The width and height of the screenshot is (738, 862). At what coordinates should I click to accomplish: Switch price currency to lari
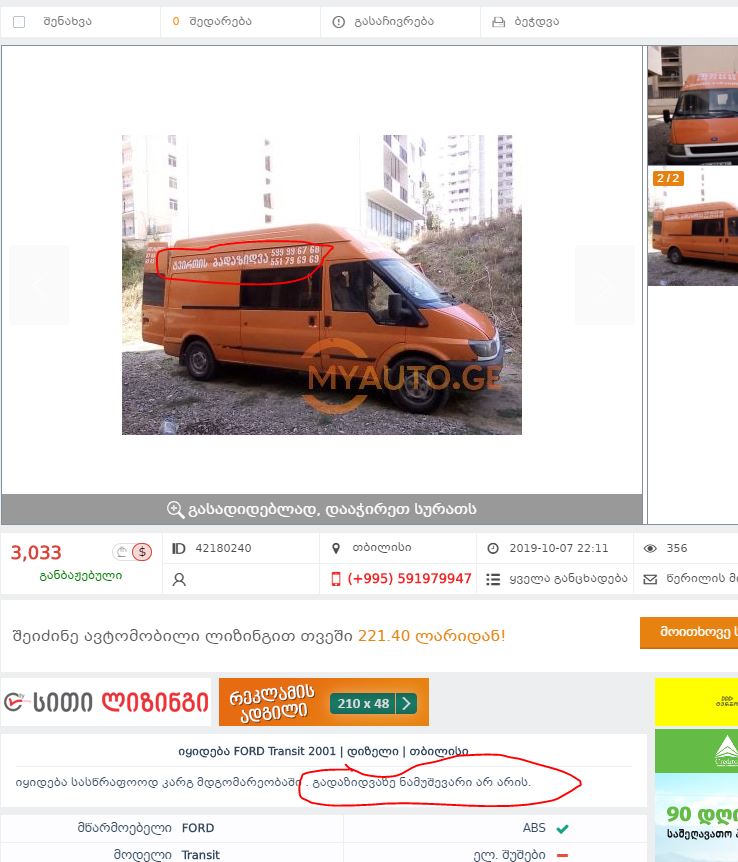coord(122,551)
